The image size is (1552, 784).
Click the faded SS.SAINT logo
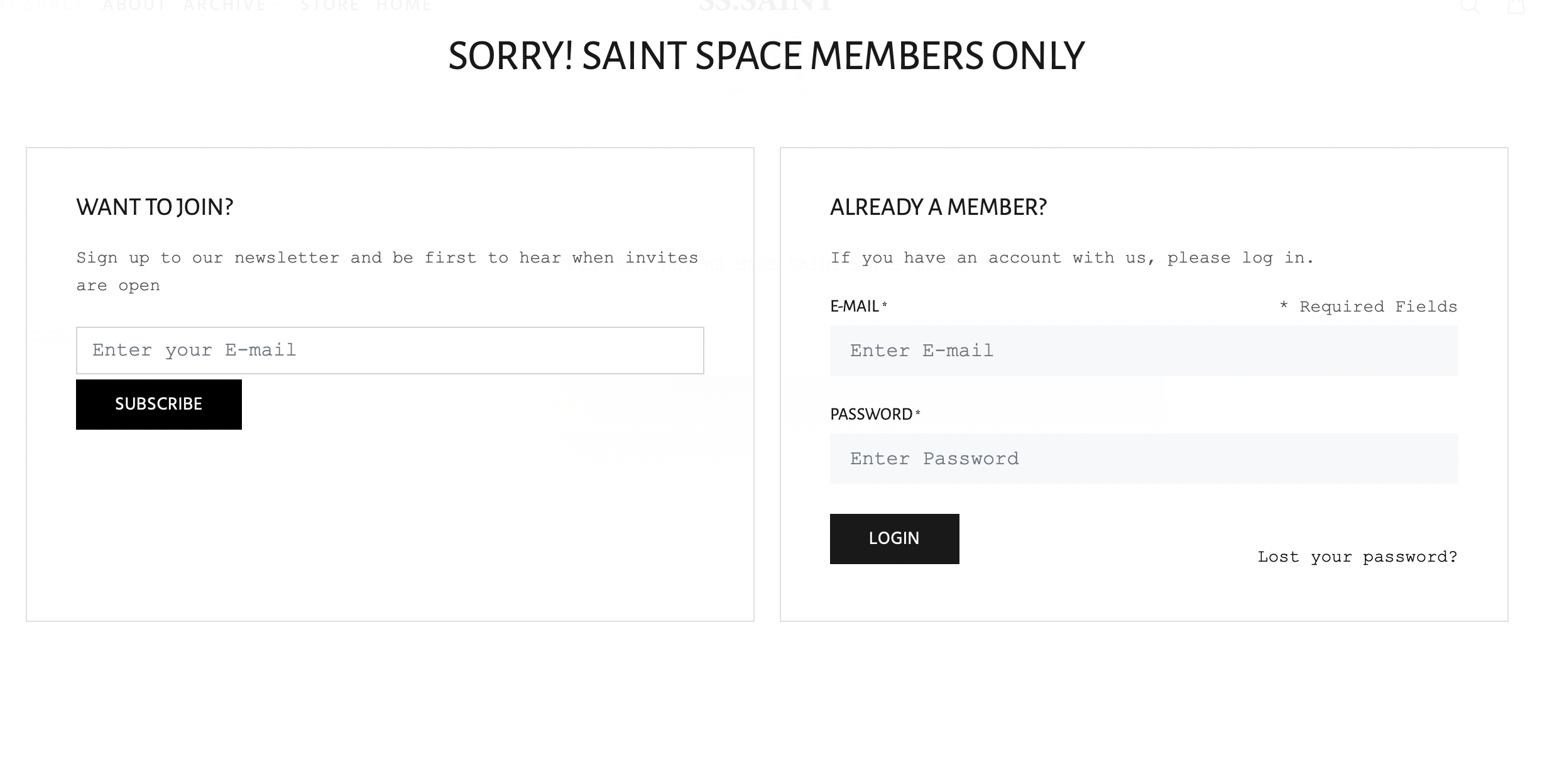[x=765, y=5]
